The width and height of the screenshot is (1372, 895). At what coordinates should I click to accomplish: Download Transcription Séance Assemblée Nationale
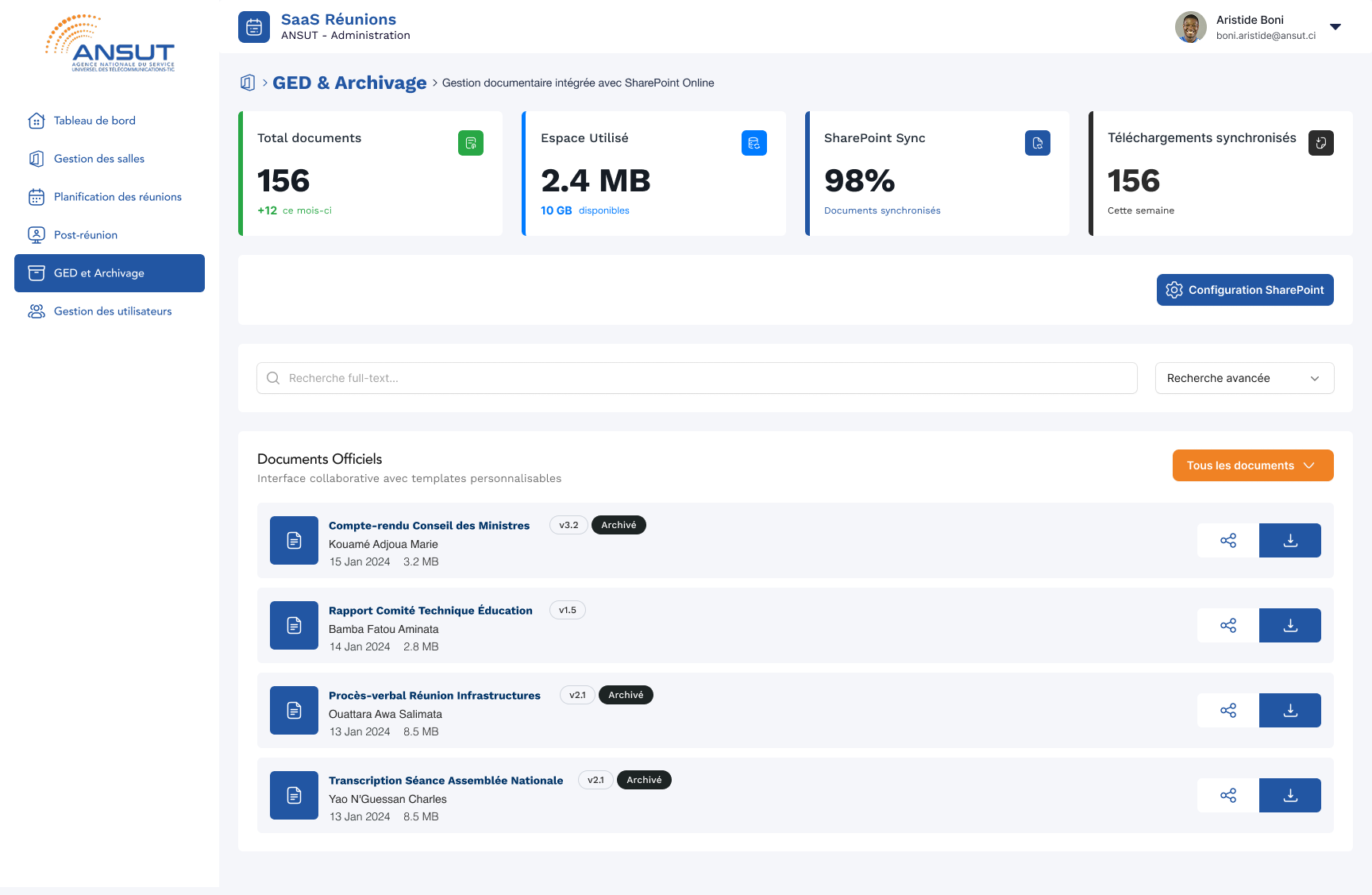pyautogui.click(x=1290, y=796)
